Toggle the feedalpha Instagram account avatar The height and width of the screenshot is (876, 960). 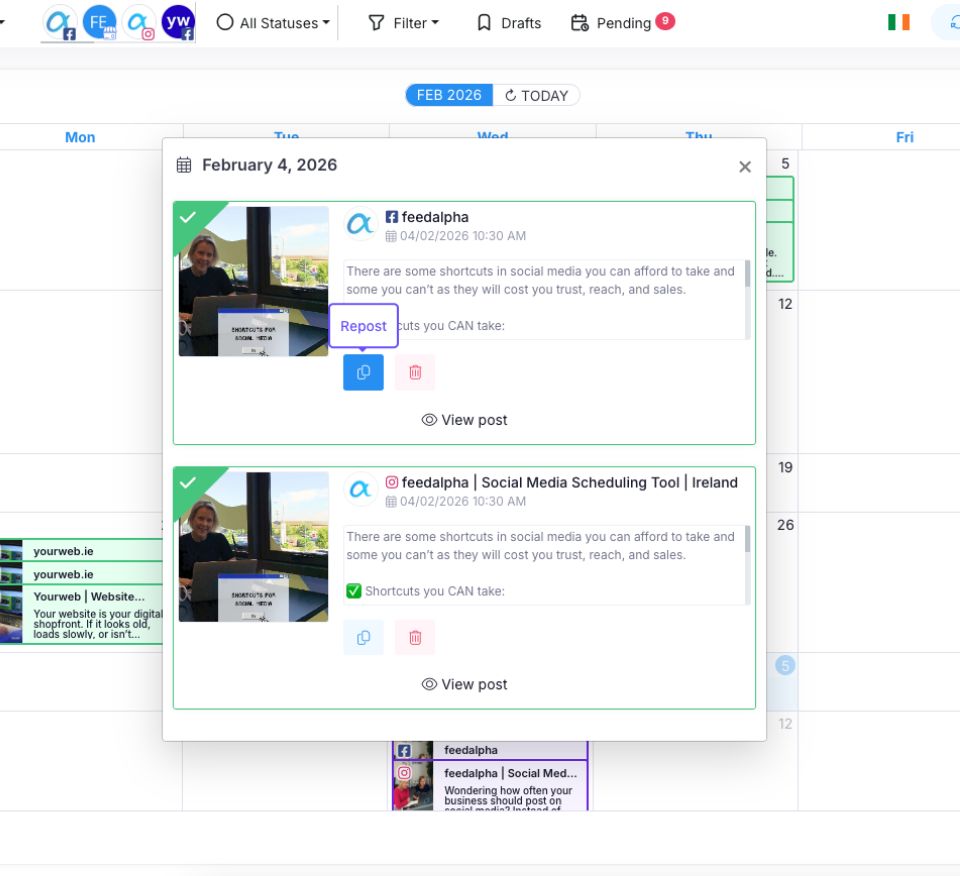tap(139, 23)
